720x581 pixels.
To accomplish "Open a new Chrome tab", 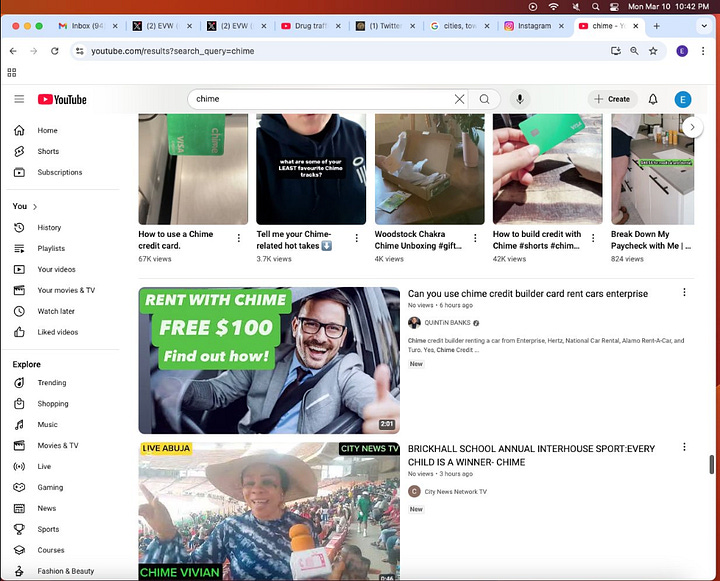I will [657, 26].
